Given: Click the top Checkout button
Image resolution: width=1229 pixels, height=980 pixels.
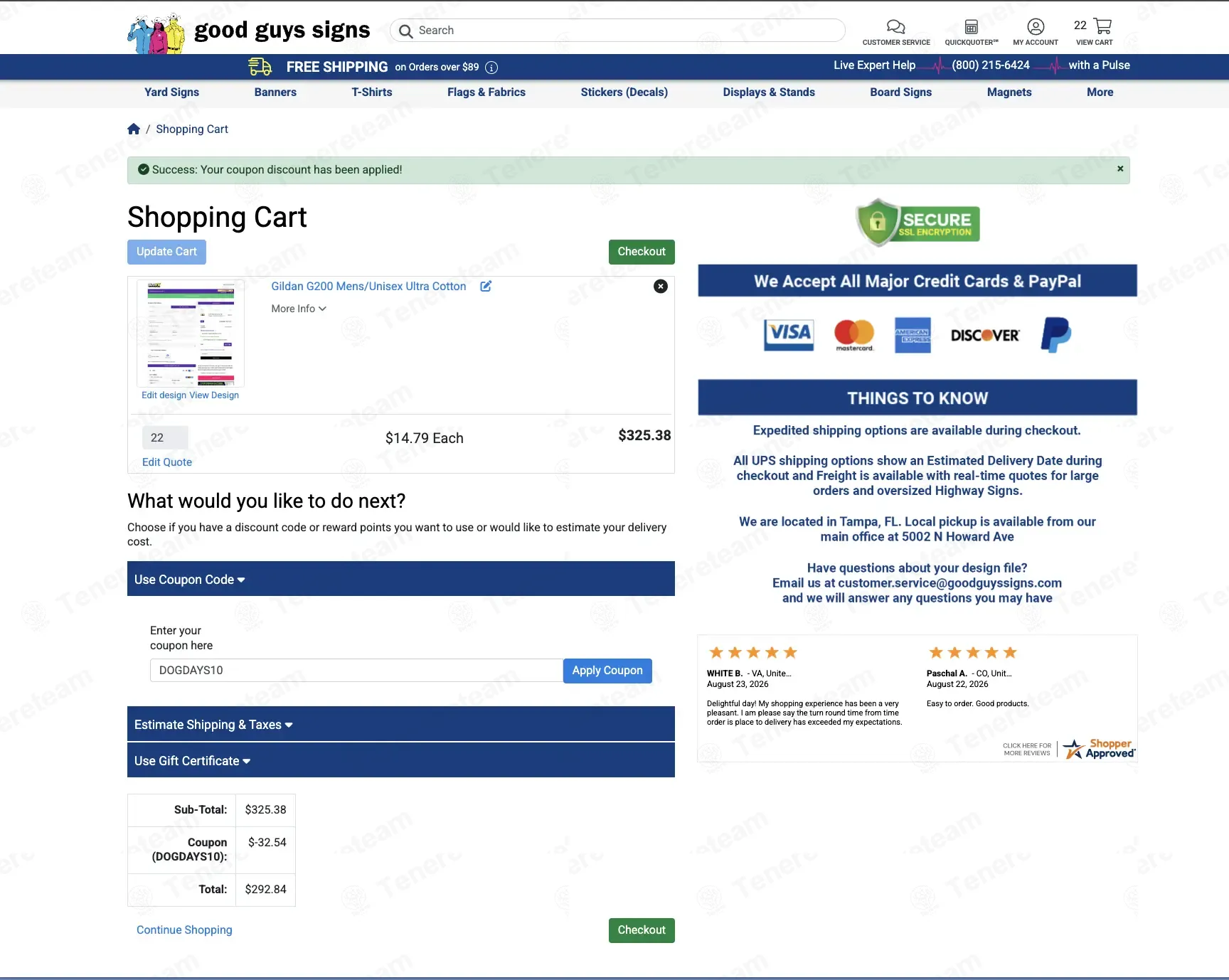Looking at the screenshot, I should pyautogui.click(x=642, y=252).
